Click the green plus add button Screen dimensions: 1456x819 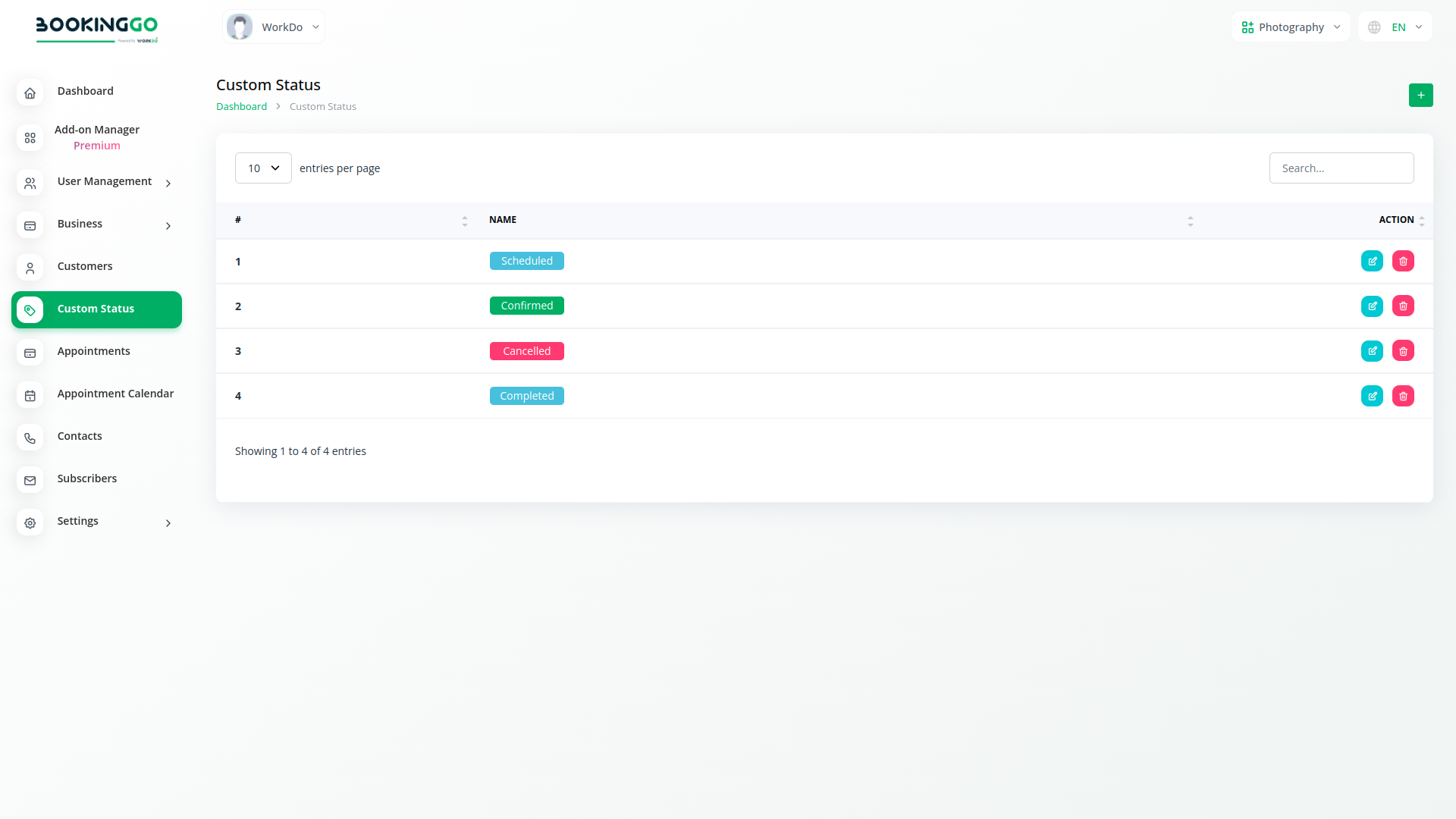(1420, 95)
